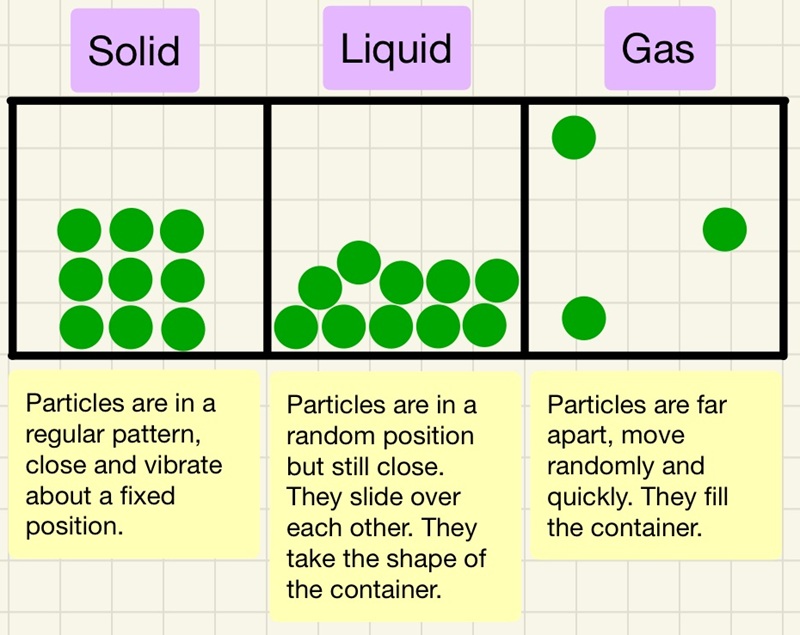Click the highest particle in the liquid box

[x=358, y=262]
